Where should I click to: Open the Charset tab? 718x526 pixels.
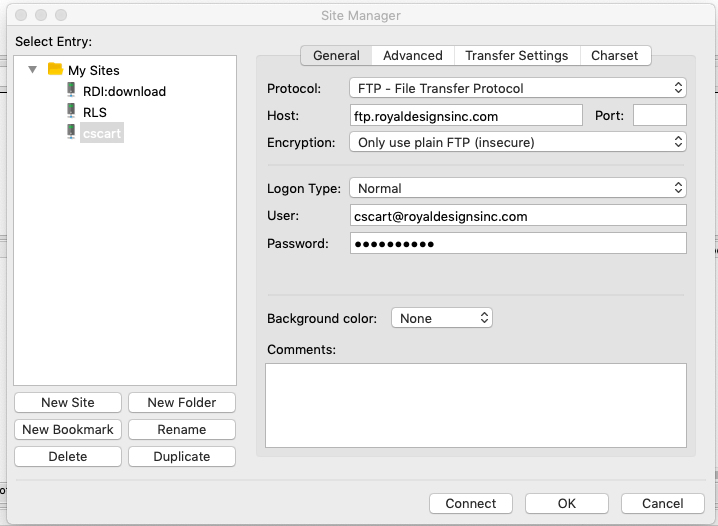coord(615,55)
